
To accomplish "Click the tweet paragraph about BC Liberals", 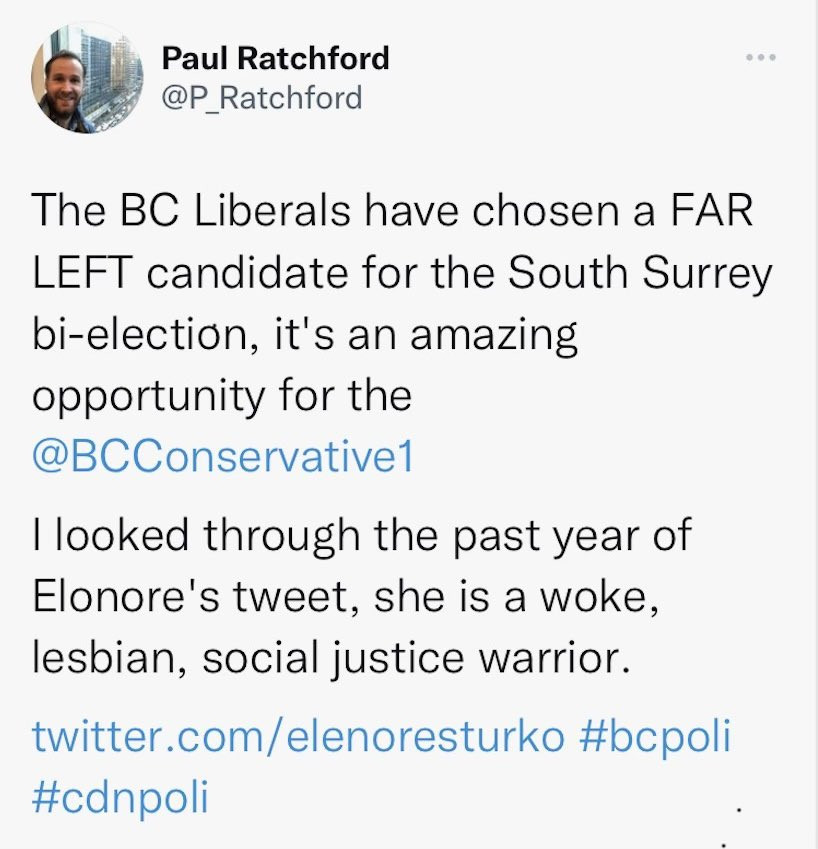I will tap(400, 304).
